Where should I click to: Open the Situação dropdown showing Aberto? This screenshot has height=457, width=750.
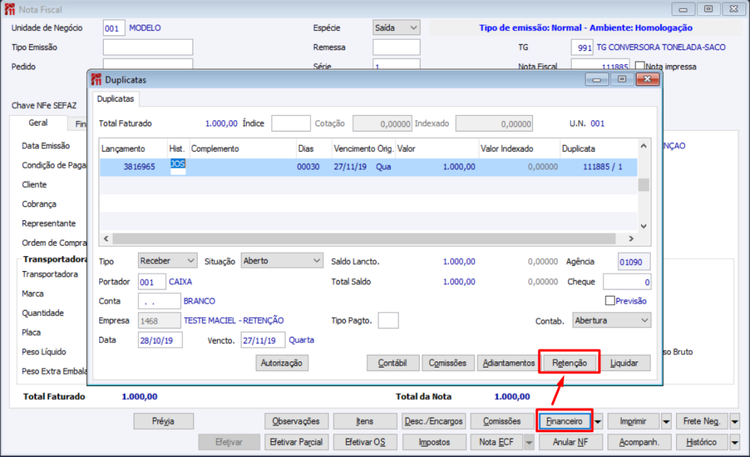click(282, 261)
